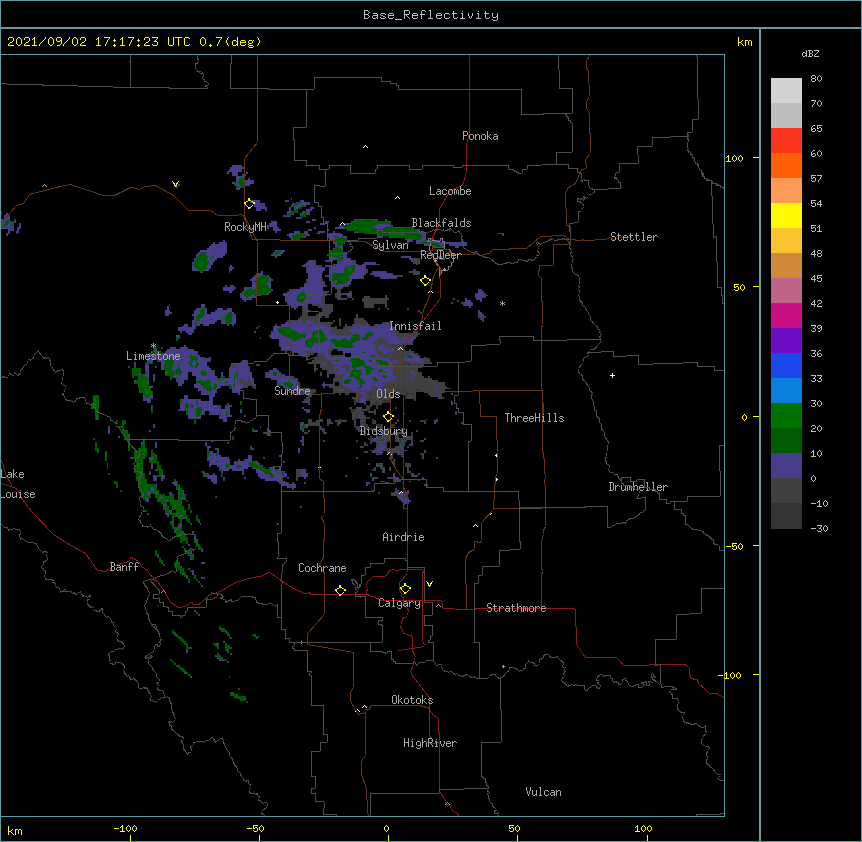Click the asterisk marker above Limestone

tap(153, 346)
